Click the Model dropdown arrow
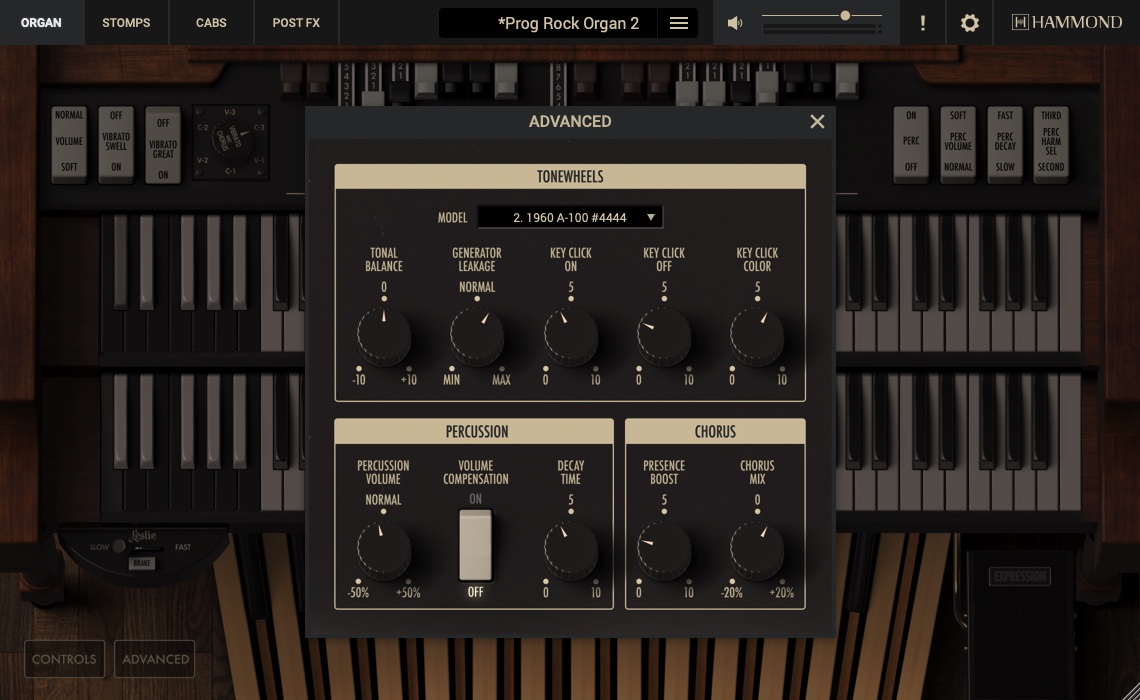 click(651, 217)
